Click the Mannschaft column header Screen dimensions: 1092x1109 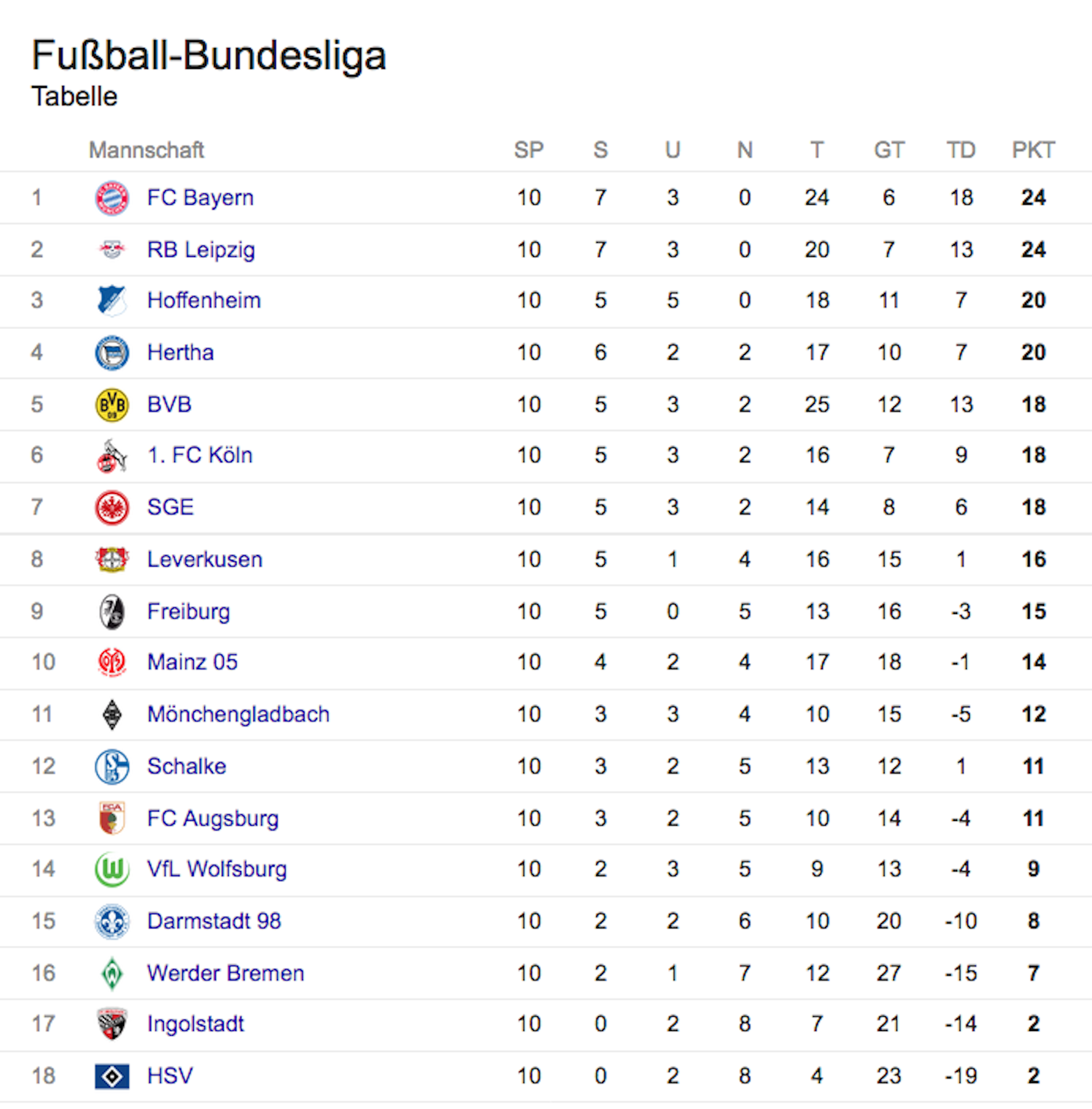tap(146, 150)
